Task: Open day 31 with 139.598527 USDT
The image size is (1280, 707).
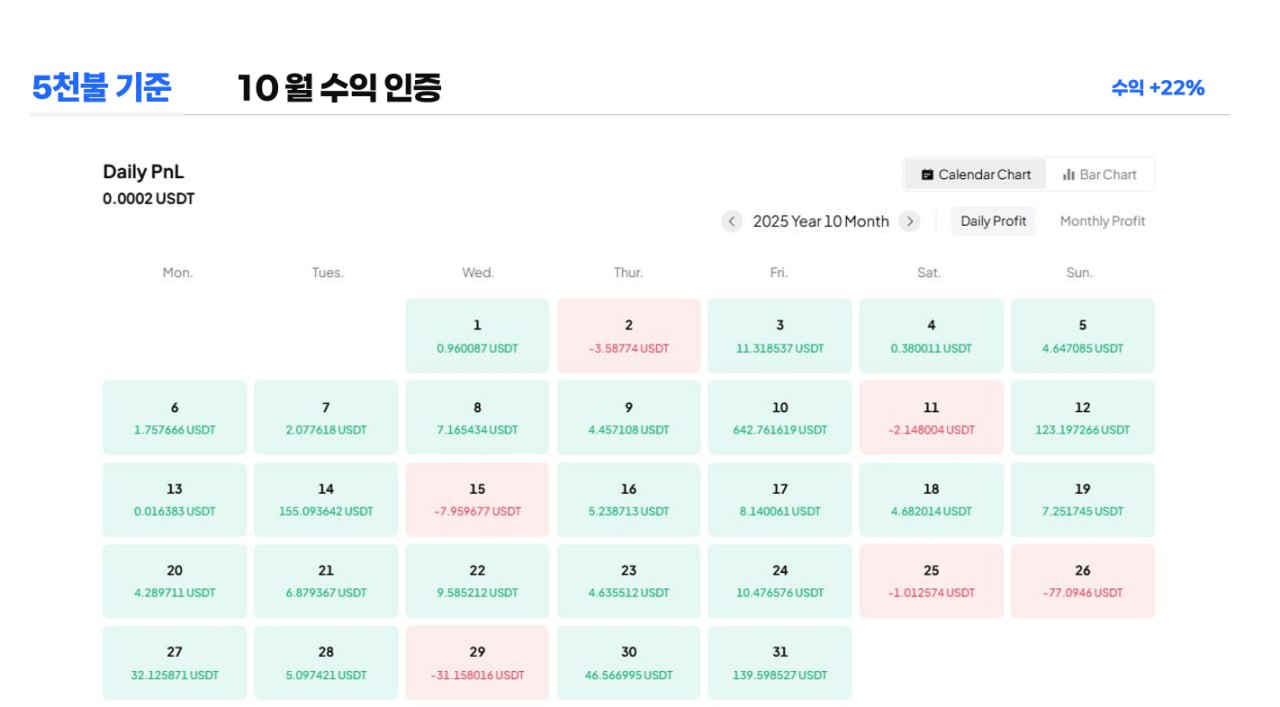Action: coord(780,662)
